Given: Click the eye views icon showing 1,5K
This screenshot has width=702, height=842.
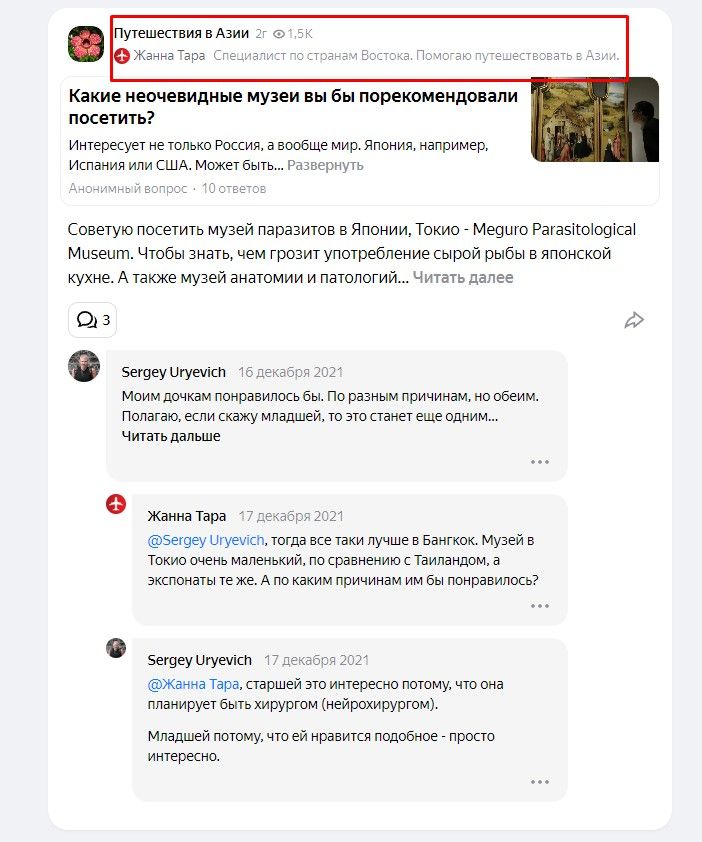Looking at the screenshot, I should click(x=279, y=34).
